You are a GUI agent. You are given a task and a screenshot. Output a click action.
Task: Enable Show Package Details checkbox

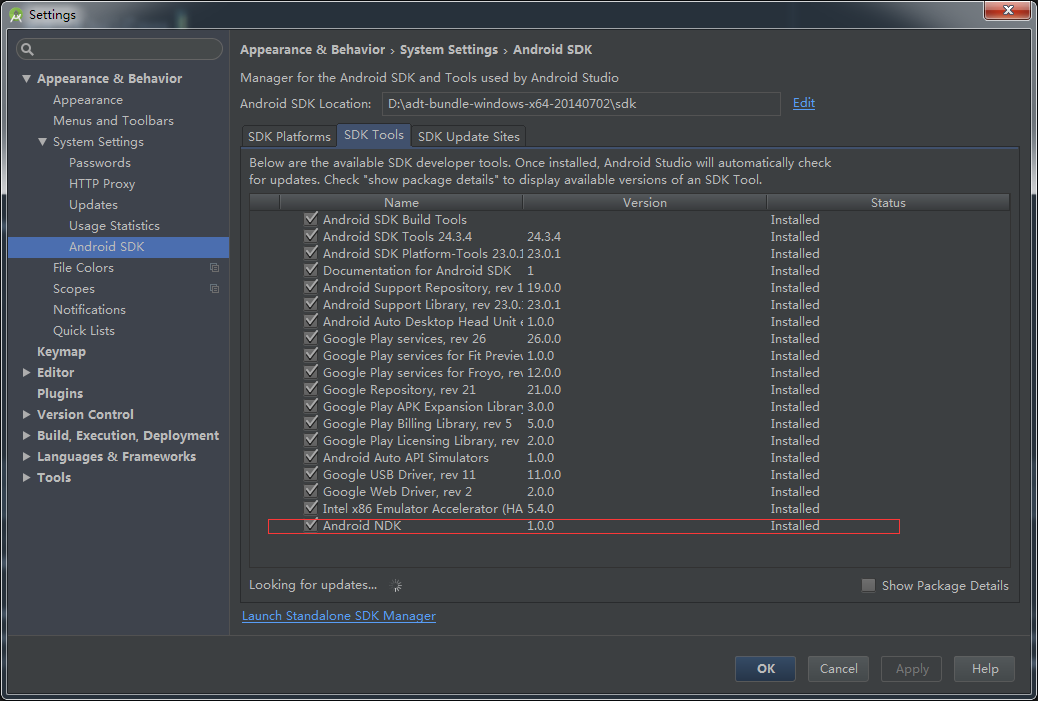[868, 585]
